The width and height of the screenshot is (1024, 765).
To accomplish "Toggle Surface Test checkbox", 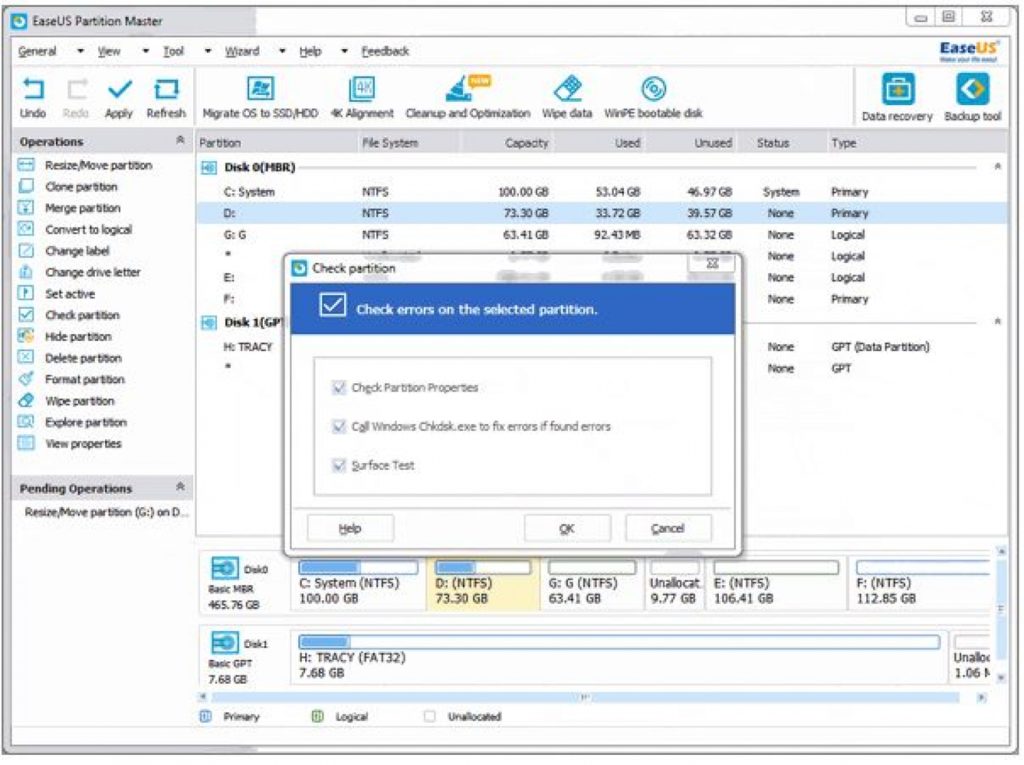I will tap(338, 466).
